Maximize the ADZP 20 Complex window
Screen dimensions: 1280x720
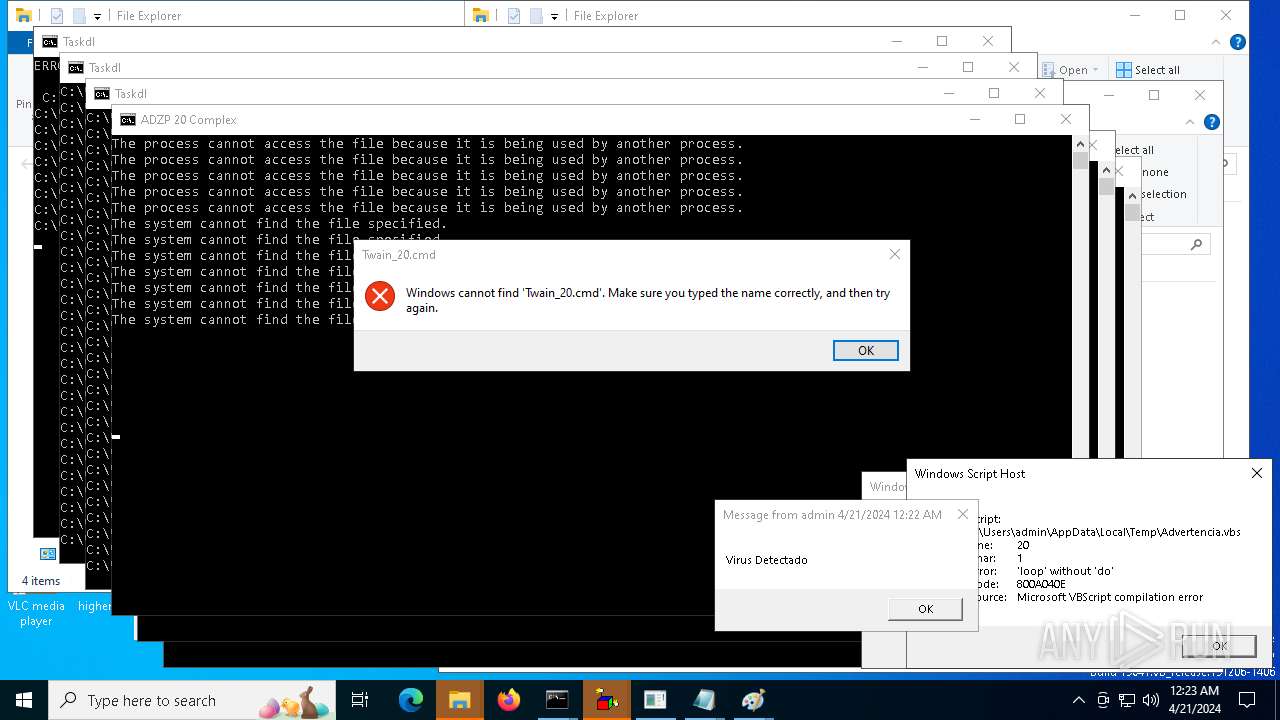[1020, 119]
